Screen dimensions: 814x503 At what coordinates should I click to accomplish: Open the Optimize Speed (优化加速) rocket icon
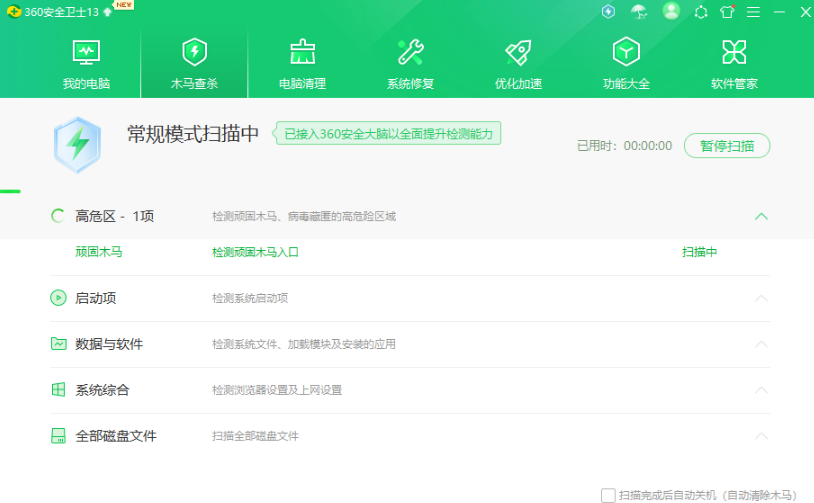tap(518, 52)
